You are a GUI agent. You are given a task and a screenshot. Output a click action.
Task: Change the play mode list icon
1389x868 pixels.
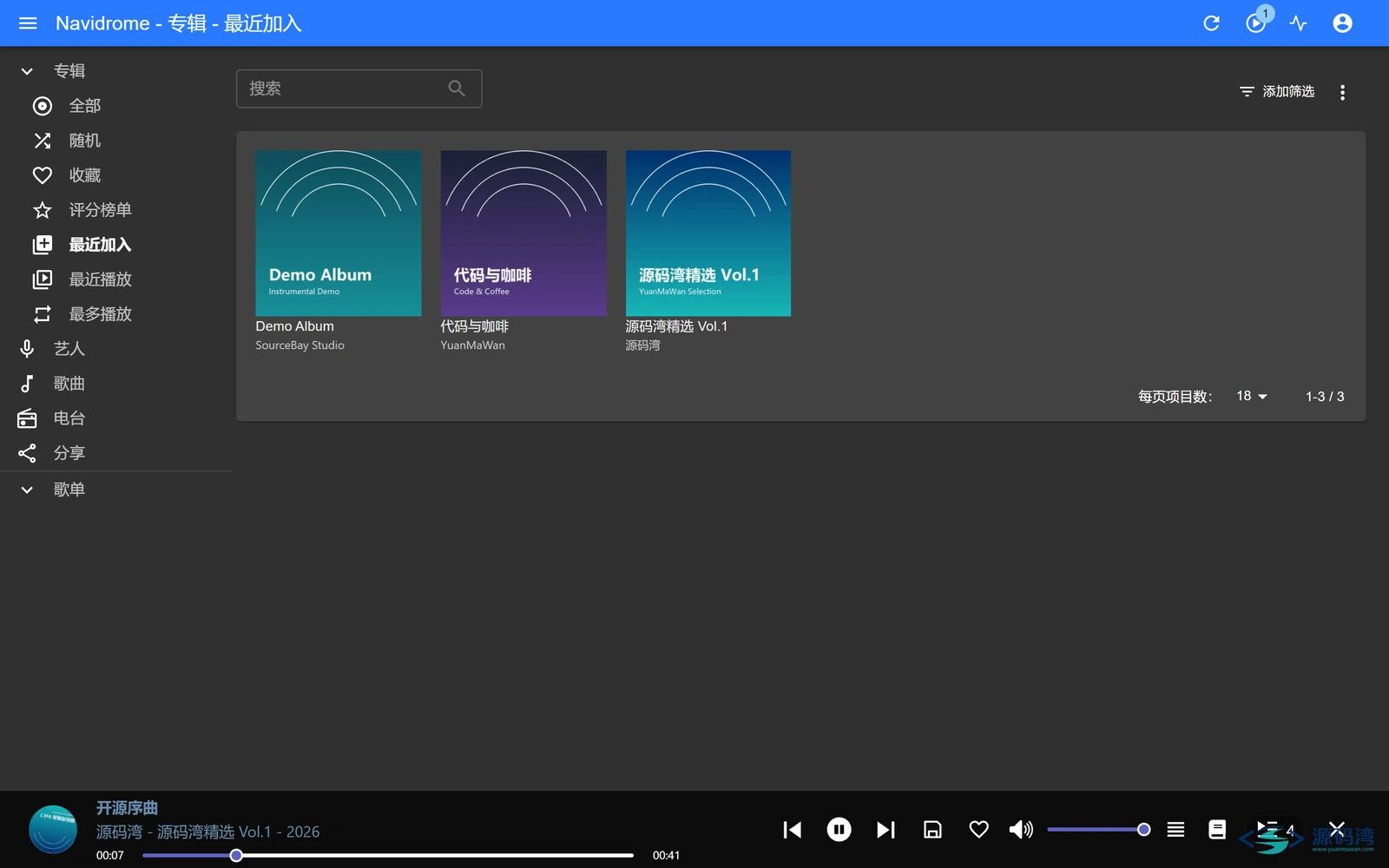coord(1175,830)
